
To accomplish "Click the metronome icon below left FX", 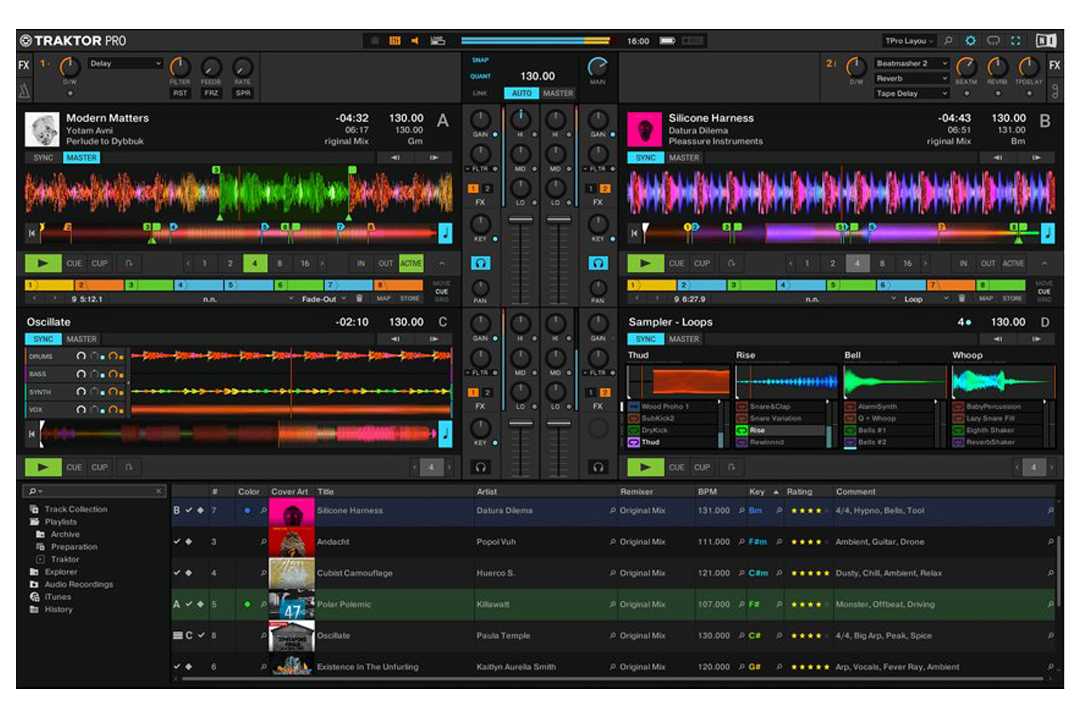I will pos(24,92).
